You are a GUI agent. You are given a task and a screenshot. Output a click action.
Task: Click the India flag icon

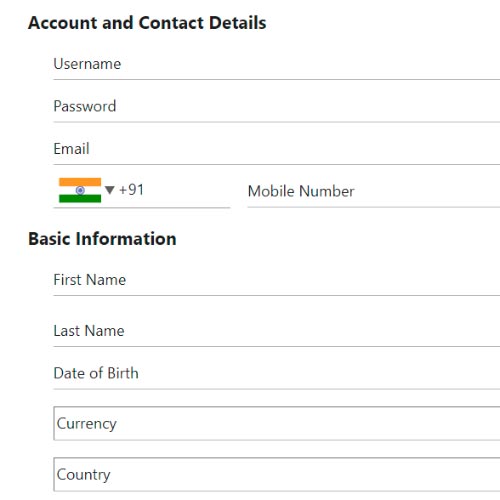tap(80, 190)
